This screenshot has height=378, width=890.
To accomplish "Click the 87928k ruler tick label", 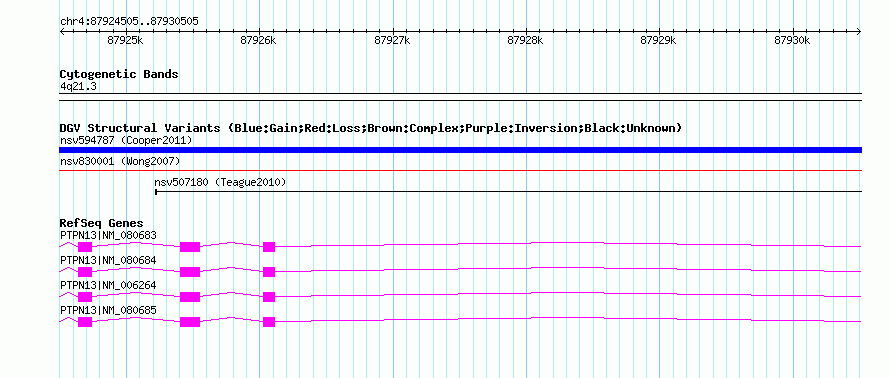I will click(x=525, y=40).
